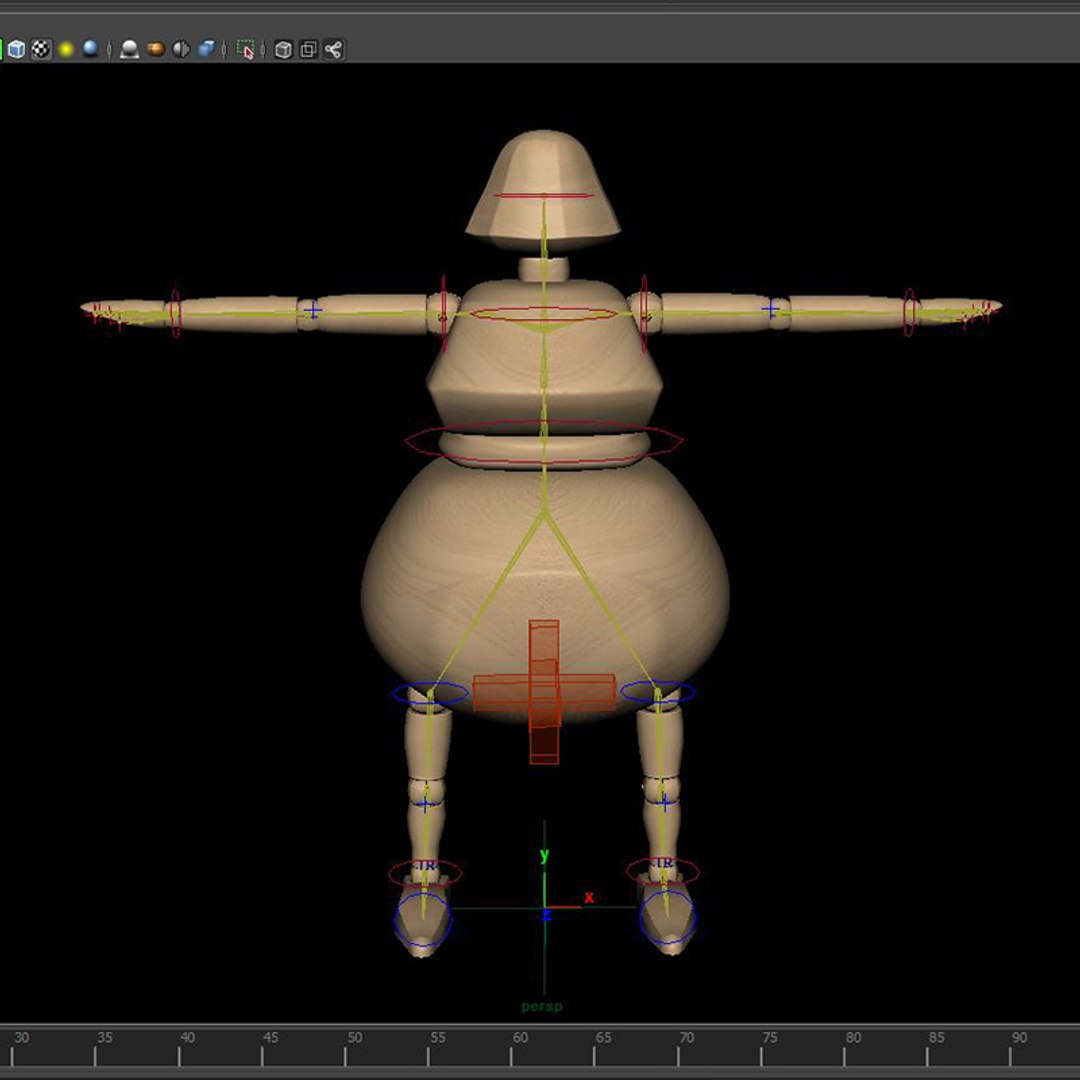Toggle Multisample Anti-aliasing half-sphere icon
Screen dimensions: 1080x1080
(181, 49)
